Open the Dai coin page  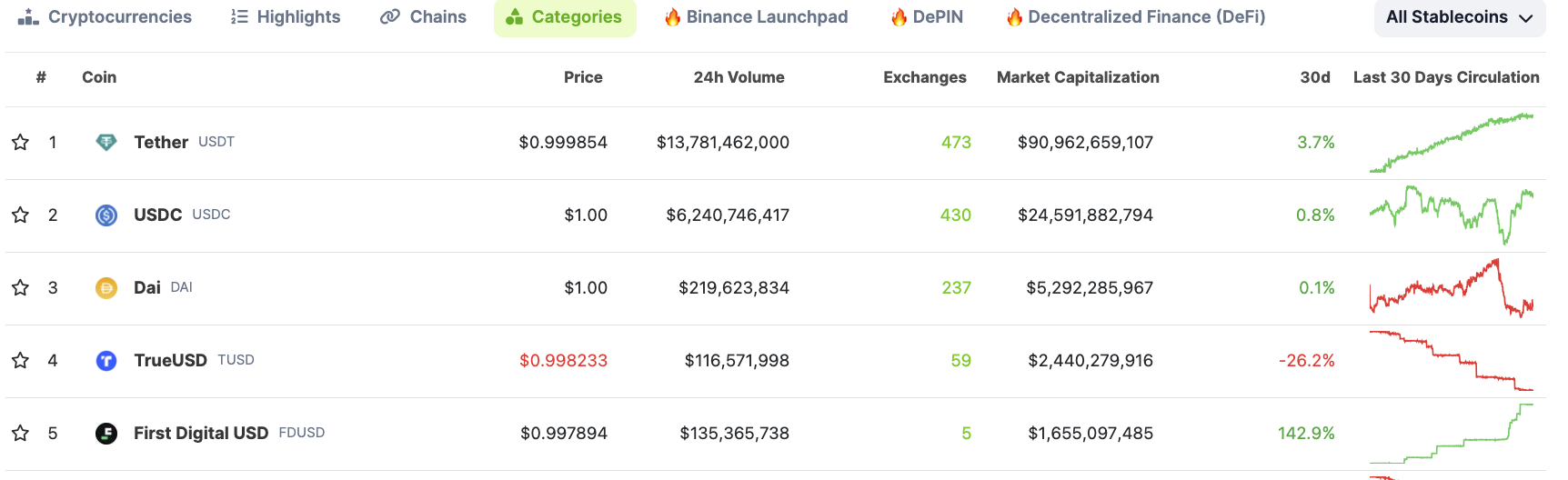tap(147, 287)
